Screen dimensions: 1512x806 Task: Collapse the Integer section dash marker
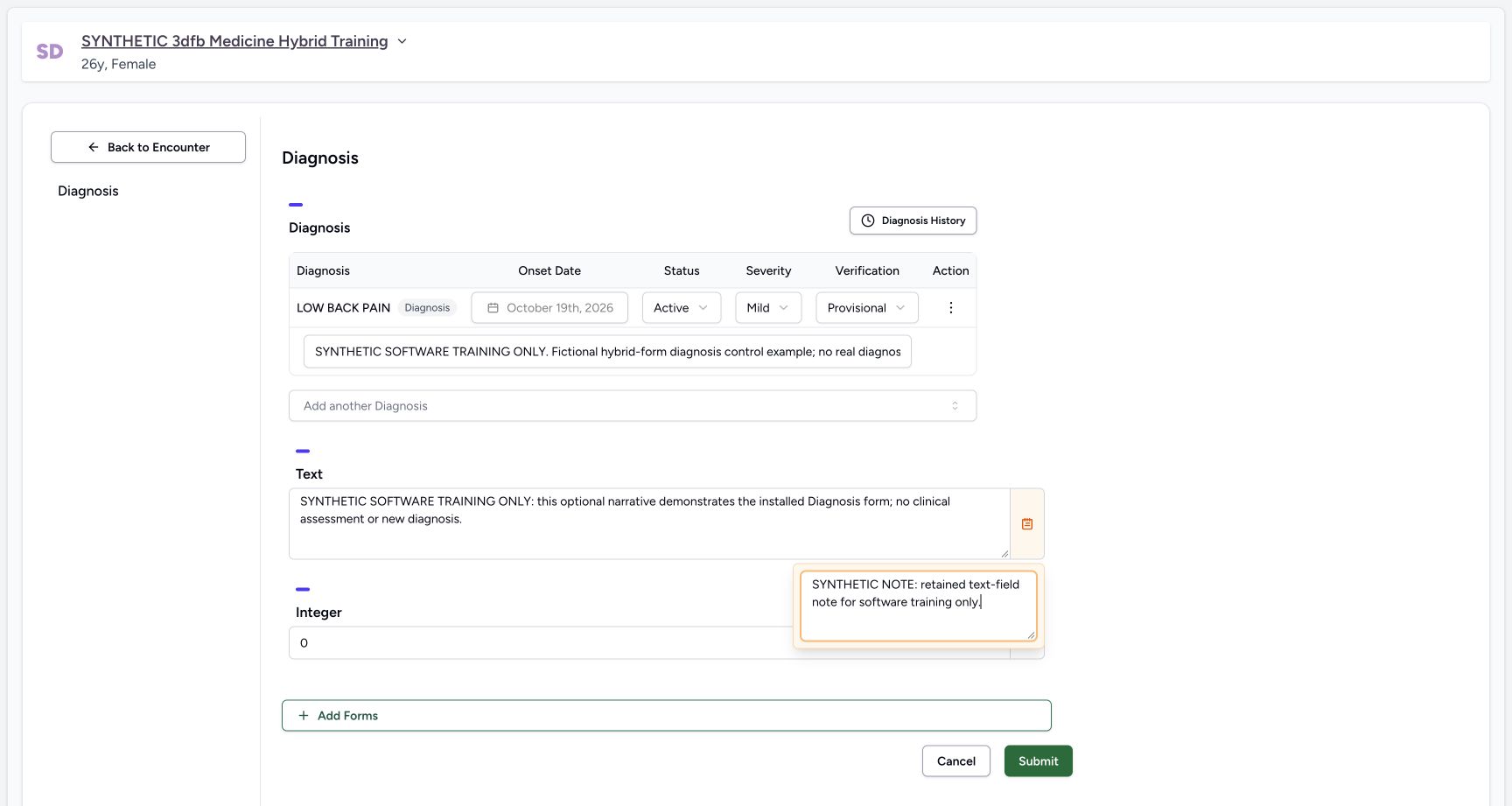(x=303, y=590)
